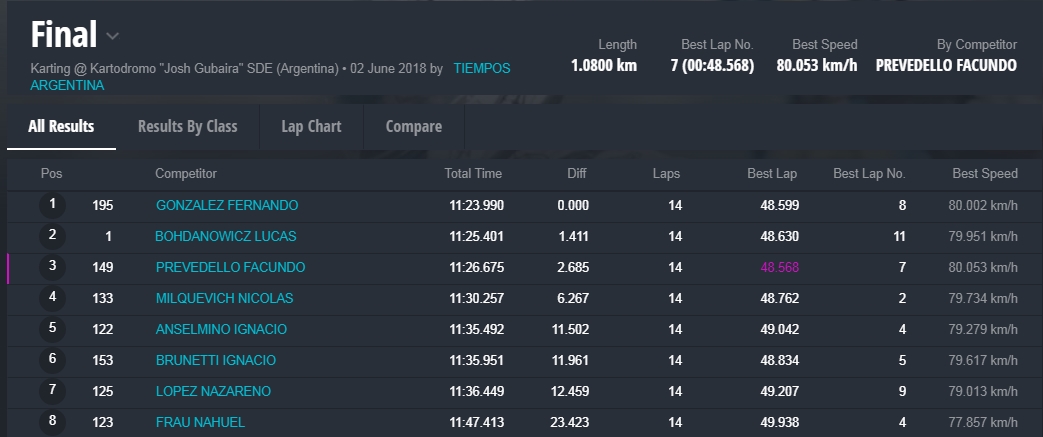Open the Lap Chart tab
This screenshot has height=437, width=1043.
coord(311,126)
